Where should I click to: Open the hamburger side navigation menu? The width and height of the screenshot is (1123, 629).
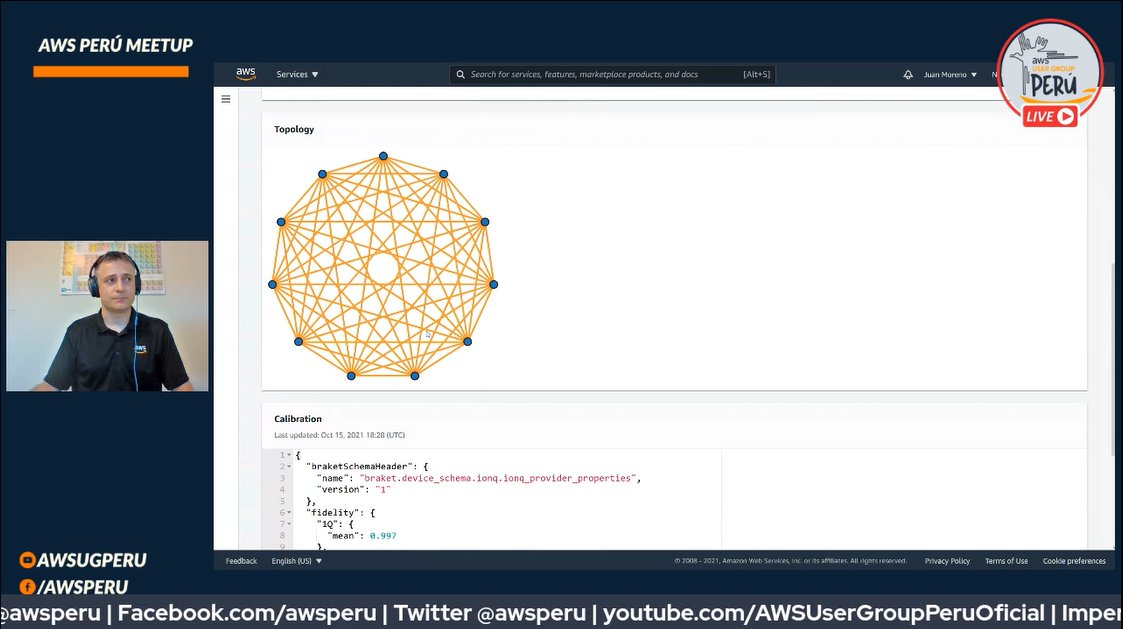coord(226,99)
